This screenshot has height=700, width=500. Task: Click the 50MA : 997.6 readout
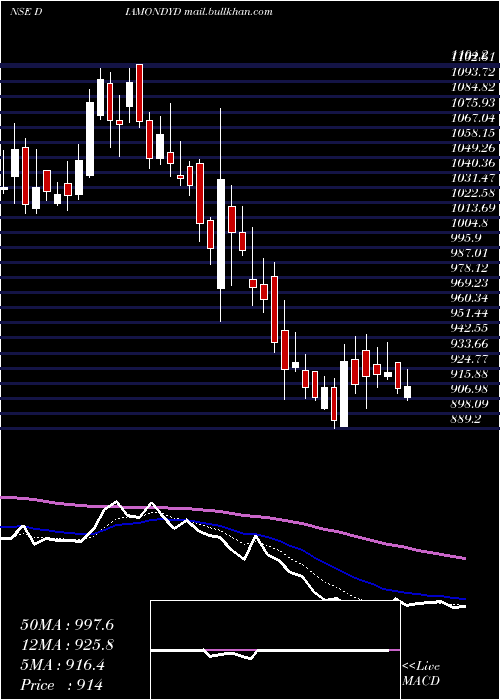pyautogui.click(x=67, y=625)
